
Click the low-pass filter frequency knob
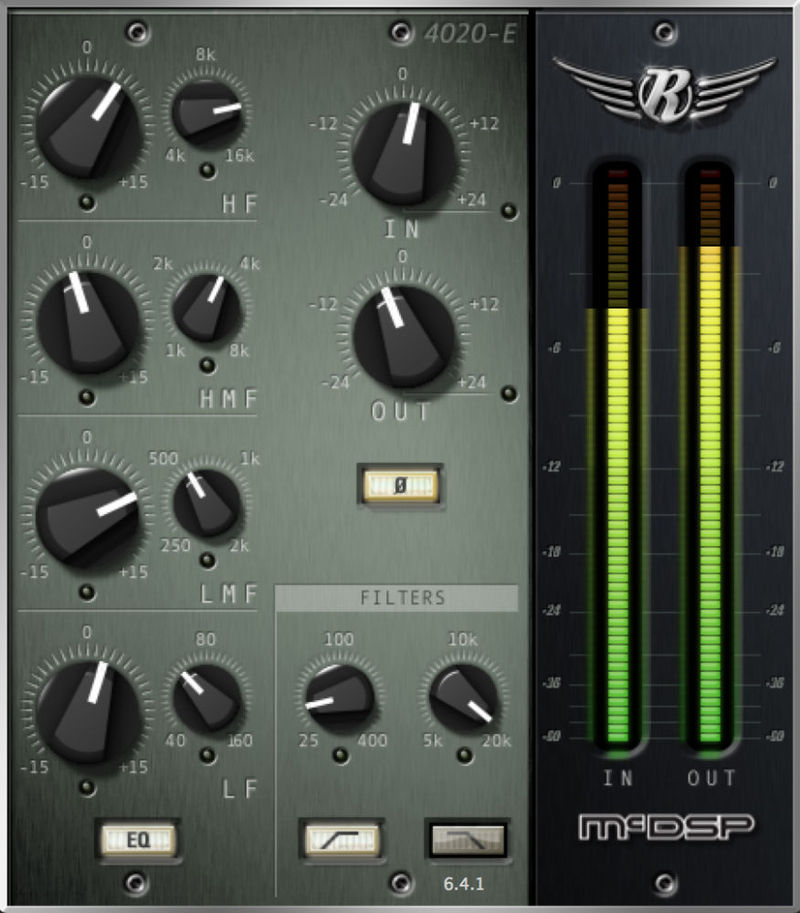click(464, 698)
